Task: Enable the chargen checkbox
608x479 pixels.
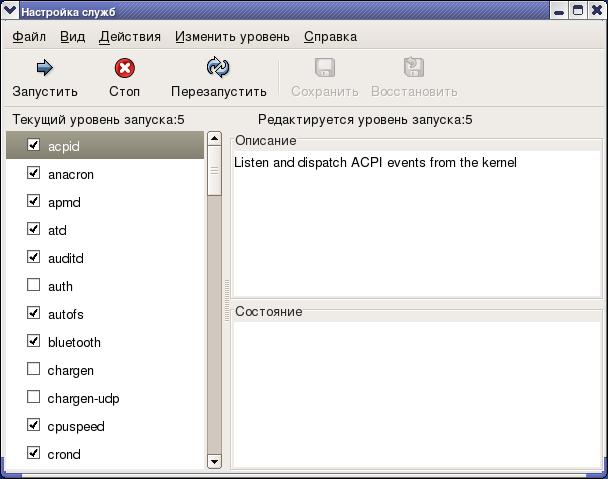Action: click(33, 368)
